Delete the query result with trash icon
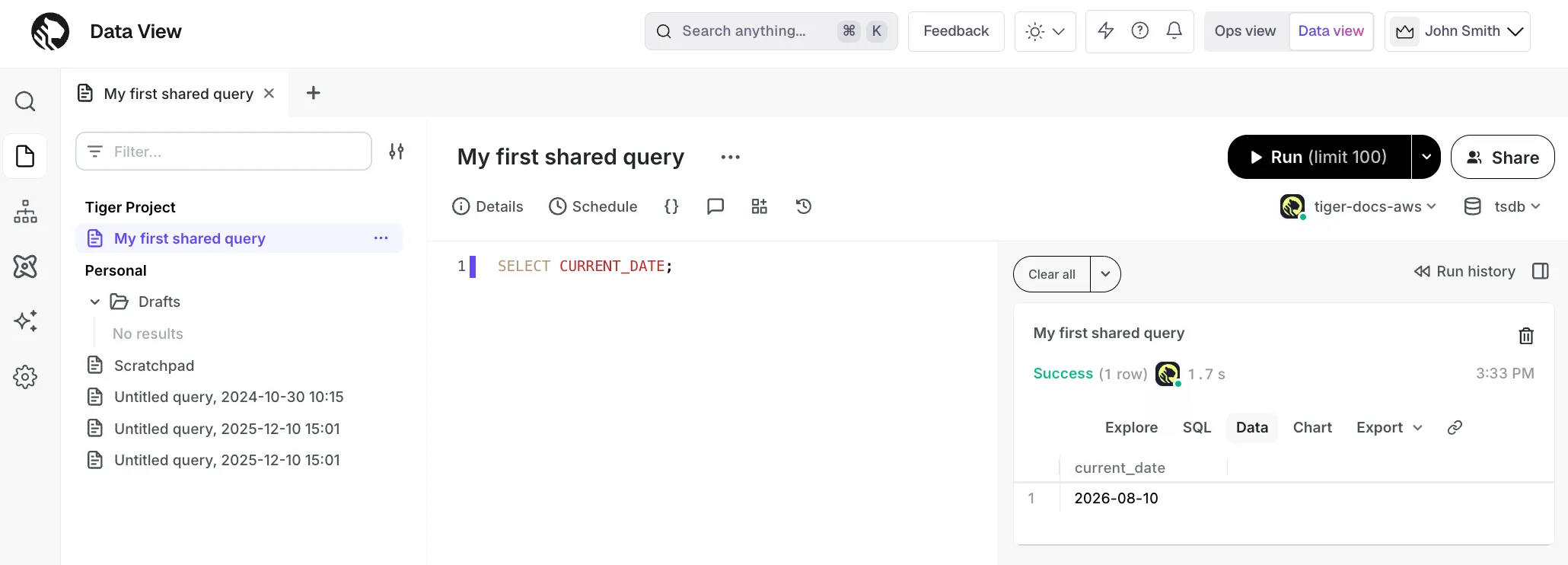Viewport: 1568px width, 565px height. [x=1526, y=336]
